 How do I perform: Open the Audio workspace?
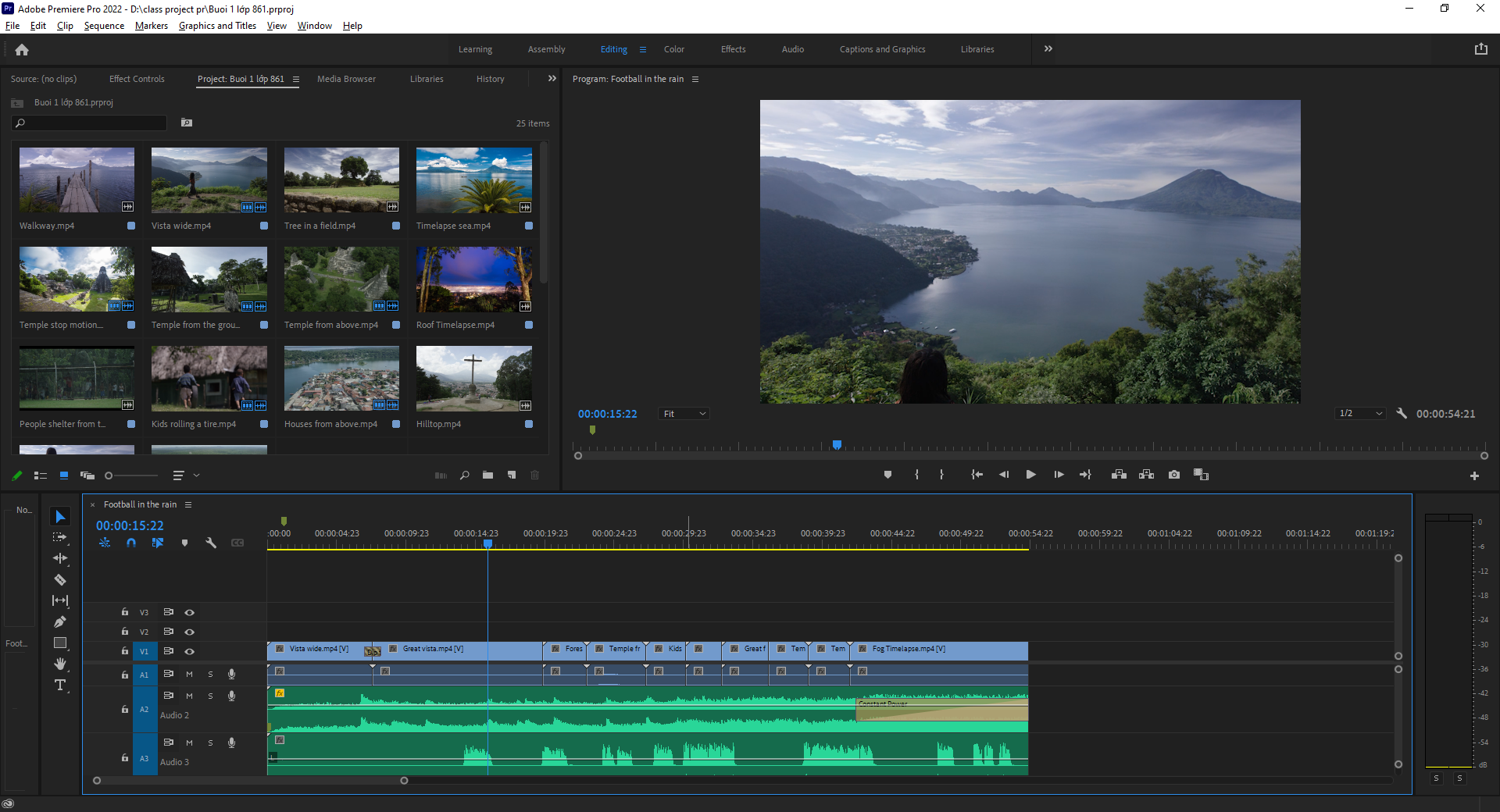coord(793,49)
